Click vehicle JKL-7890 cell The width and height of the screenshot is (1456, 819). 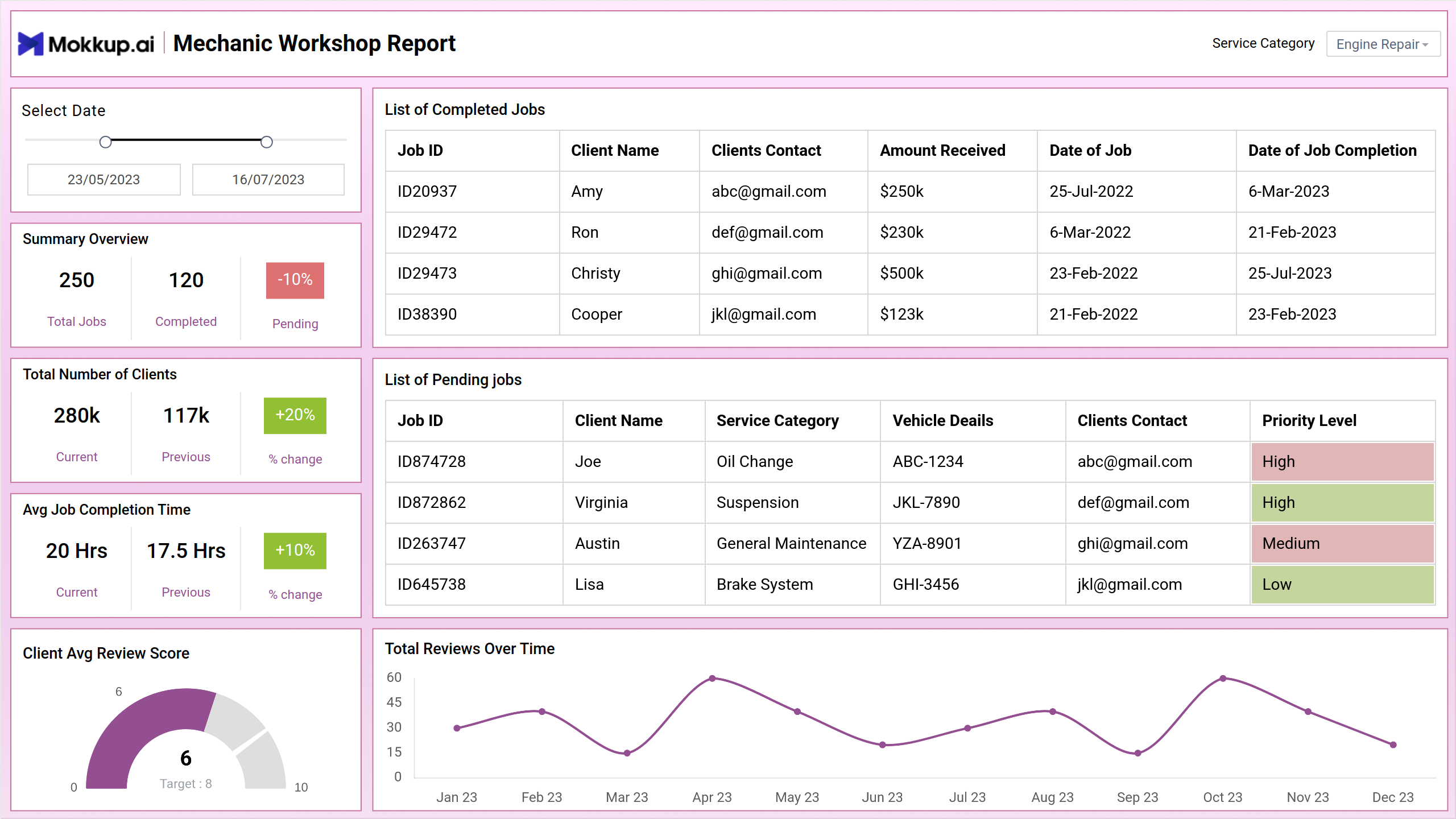pyautogui.click(x=973, y=503)
